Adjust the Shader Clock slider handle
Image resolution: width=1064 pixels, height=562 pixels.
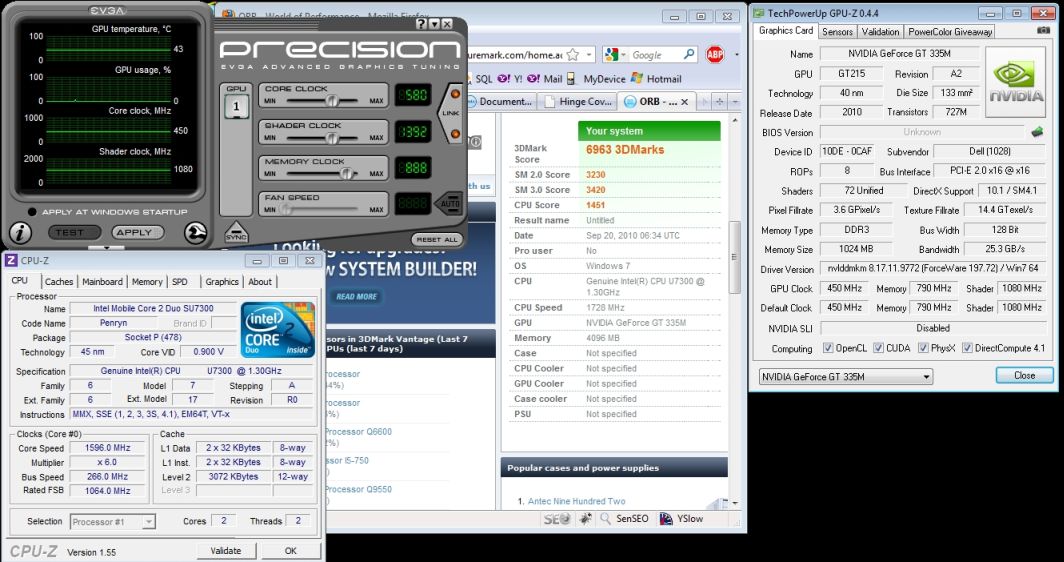point(332,138)
